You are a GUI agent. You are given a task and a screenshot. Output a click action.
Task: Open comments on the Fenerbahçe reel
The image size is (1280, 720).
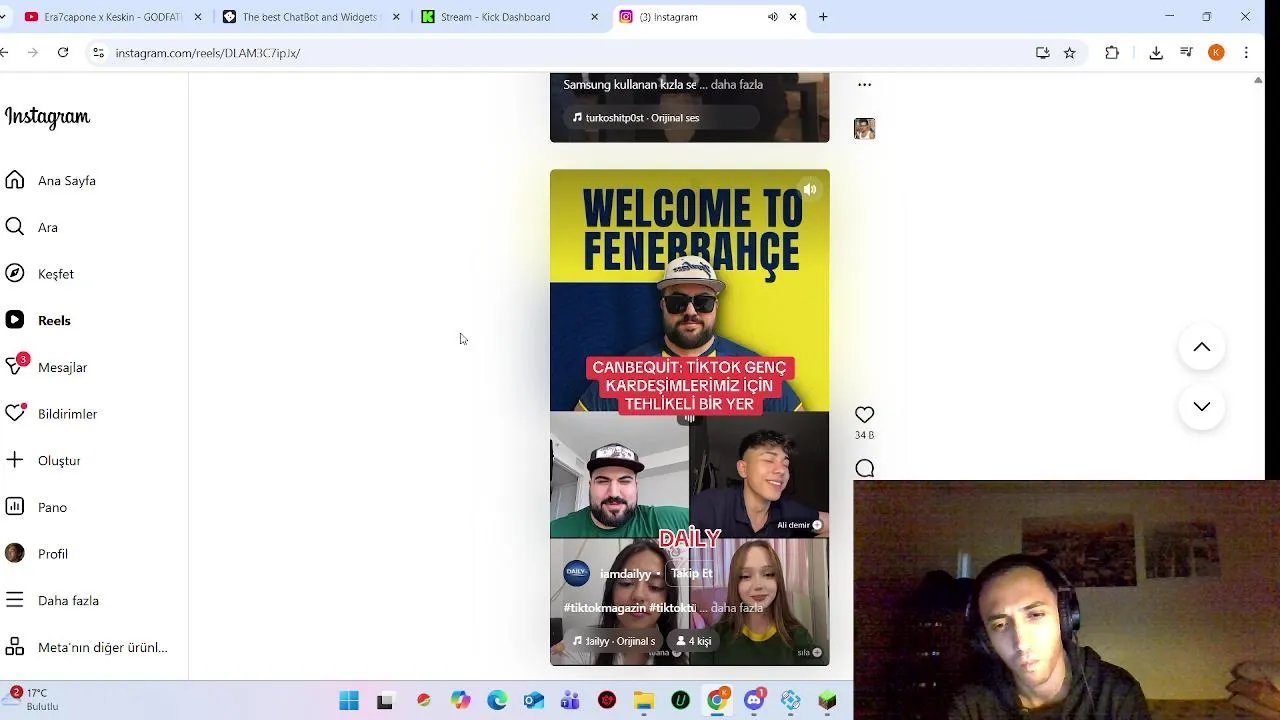[x=865, y=468]
